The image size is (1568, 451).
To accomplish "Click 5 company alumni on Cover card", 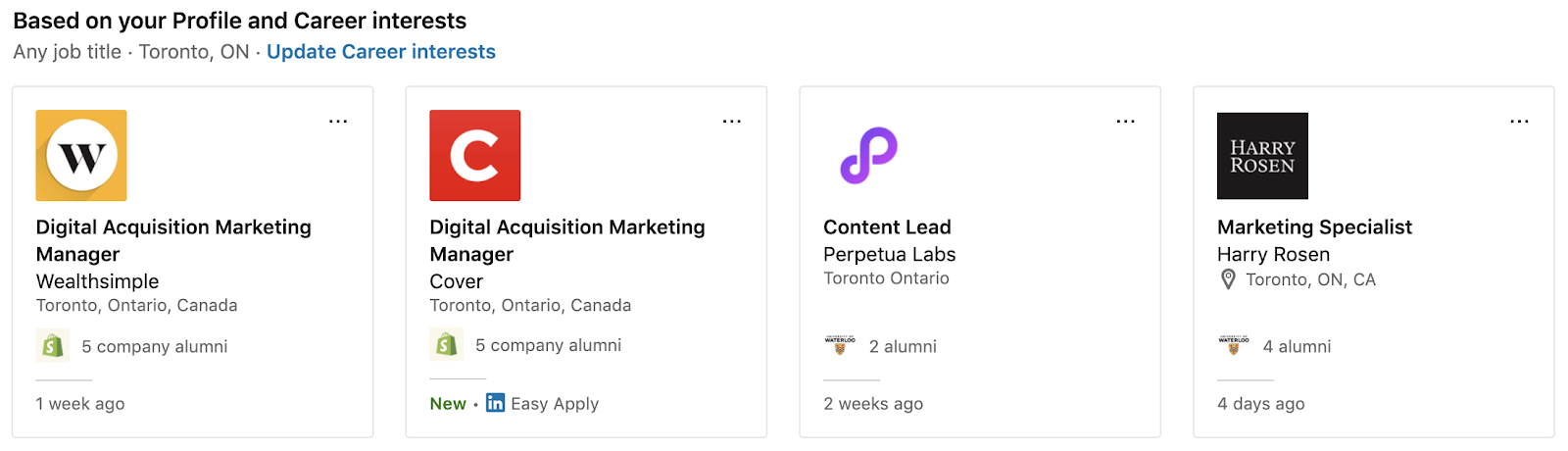I will tap(548, 346).
